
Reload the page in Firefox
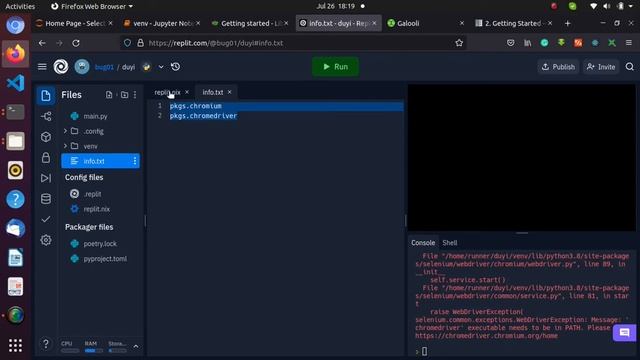(76, 43)
